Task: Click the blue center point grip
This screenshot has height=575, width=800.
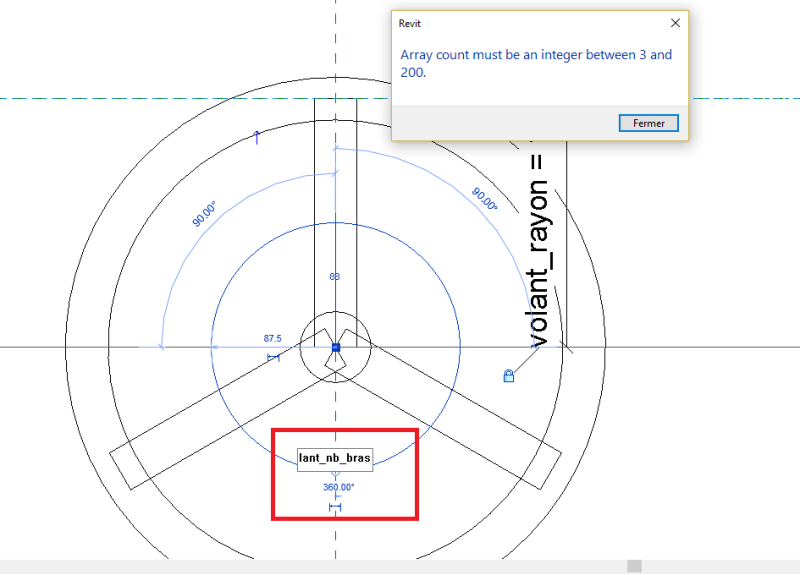Action: coord(336,347)
